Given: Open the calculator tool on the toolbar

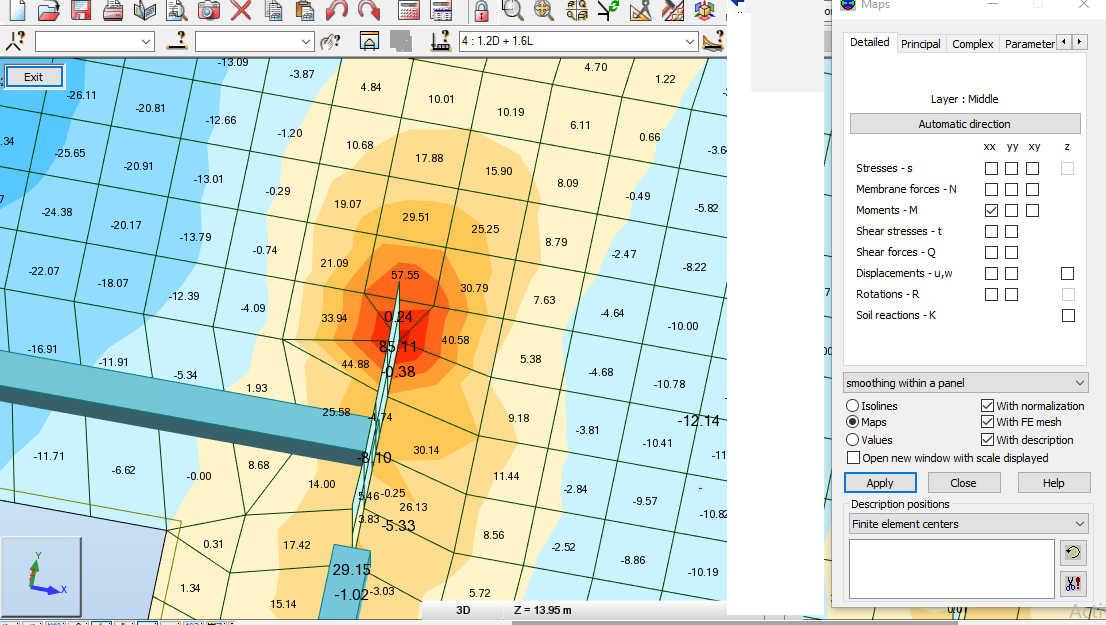Looking at the screenshot, I should [x=406, y=12].
